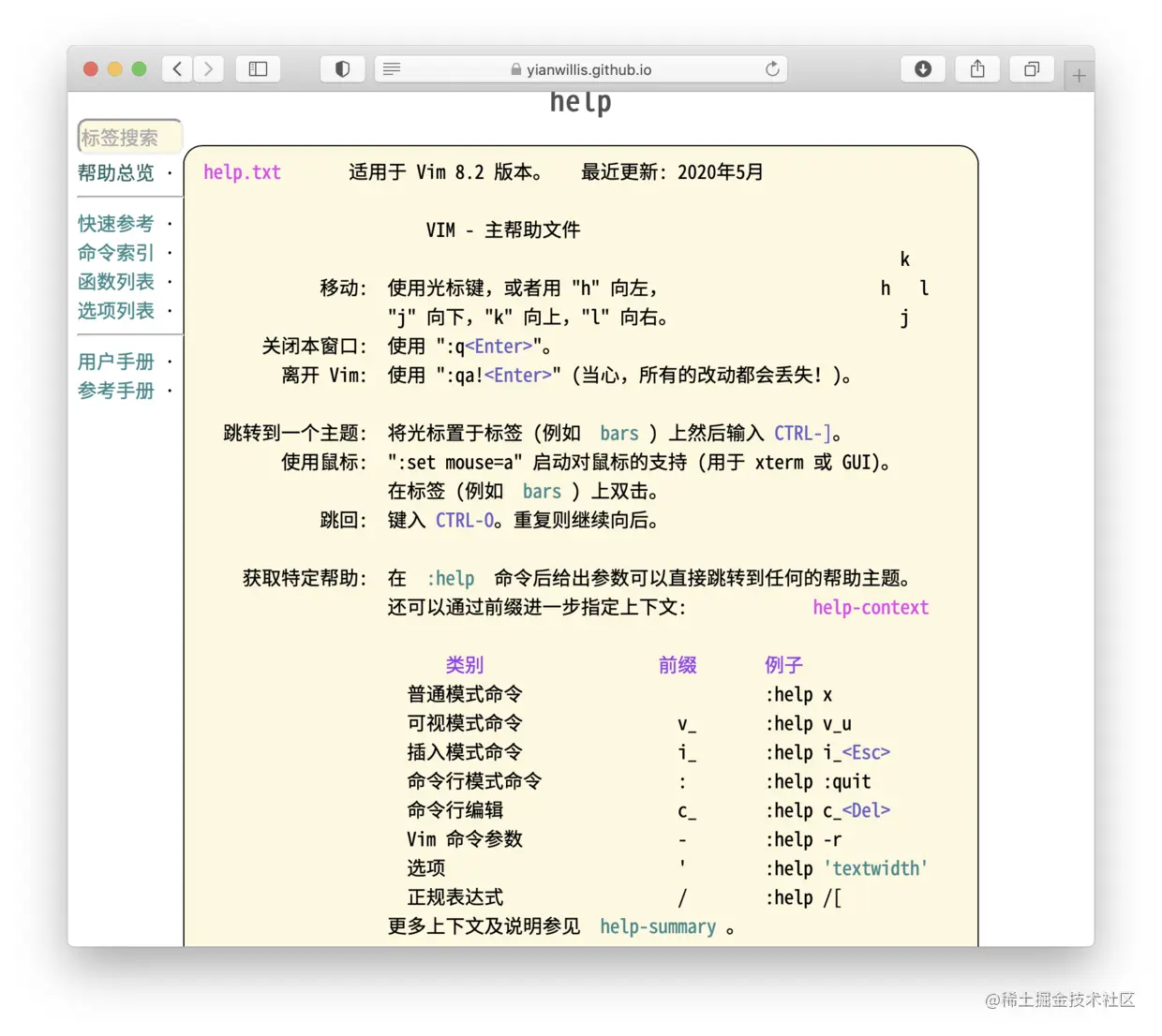Click the help.txt tag
The image size is (1162, 1036).
[242, 172]
